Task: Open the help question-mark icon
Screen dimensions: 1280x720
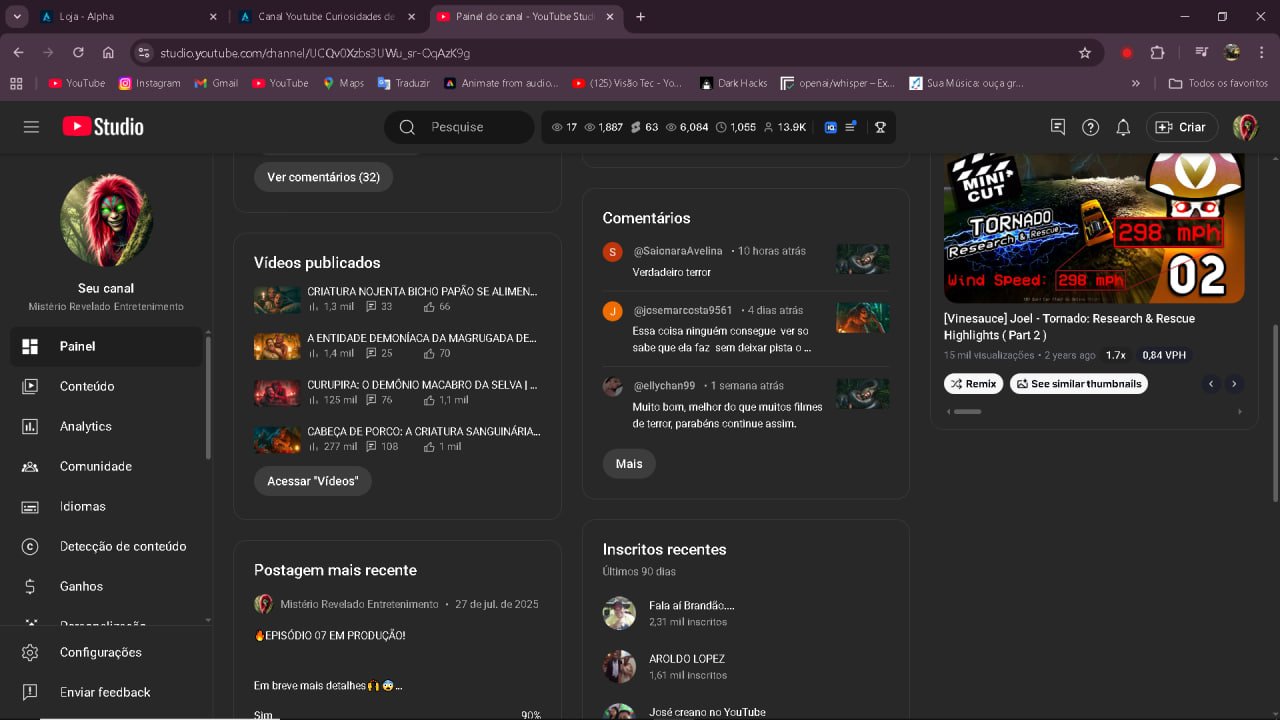Action: click(1091, 127)
